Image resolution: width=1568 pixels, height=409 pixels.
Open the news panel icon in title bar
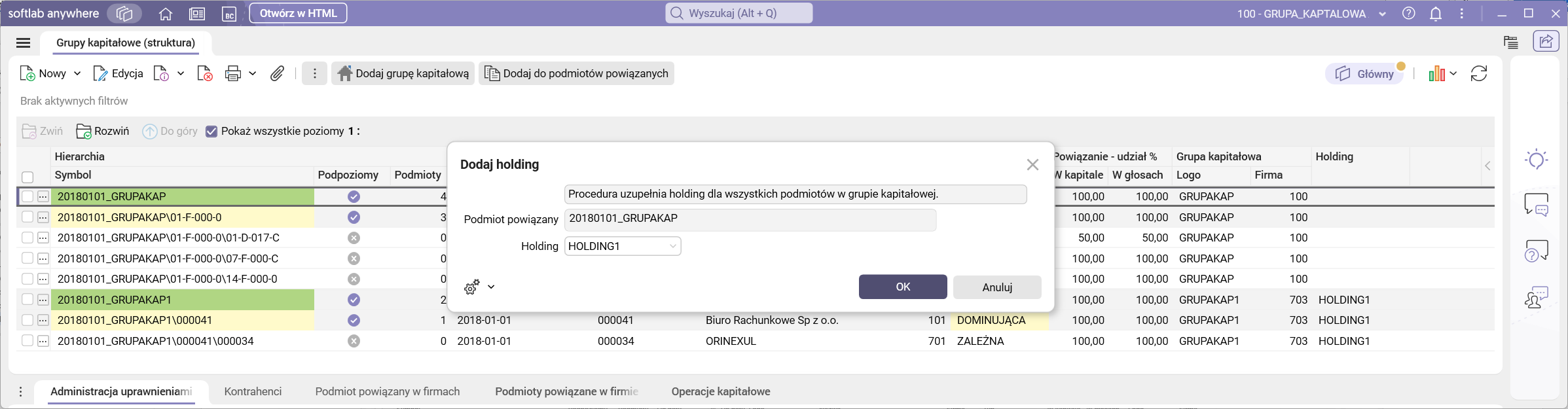click(197, 14)
